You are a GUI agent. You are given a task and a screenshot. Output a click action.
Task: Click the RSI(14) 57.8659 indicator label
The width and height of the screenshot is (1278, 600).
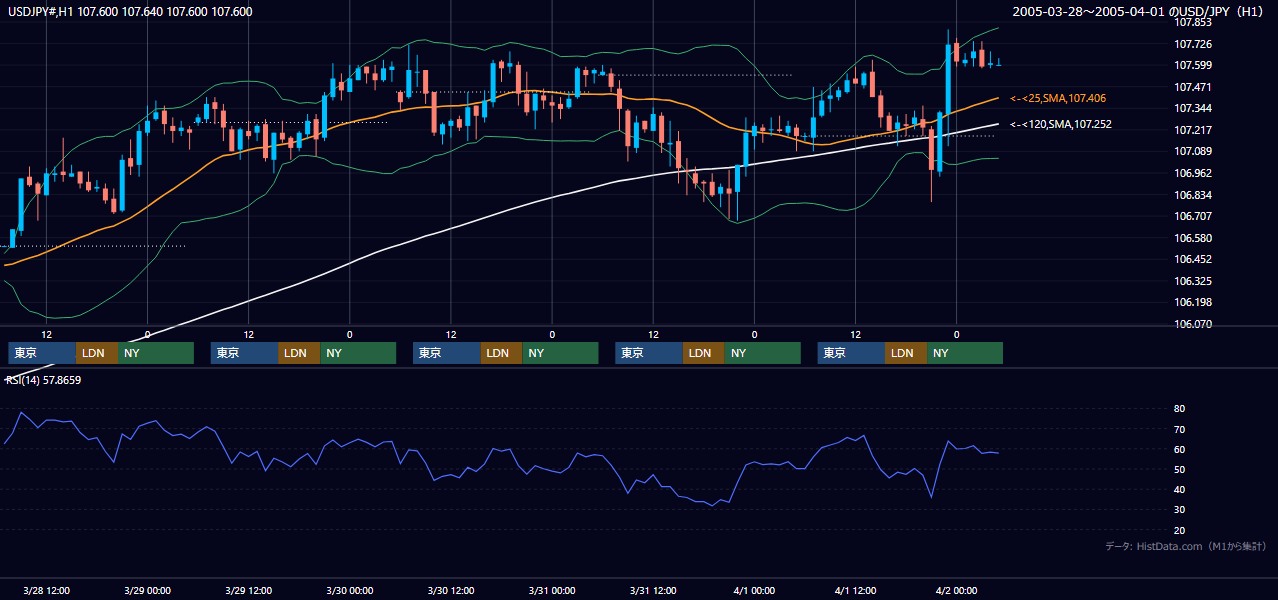point(43,380)
